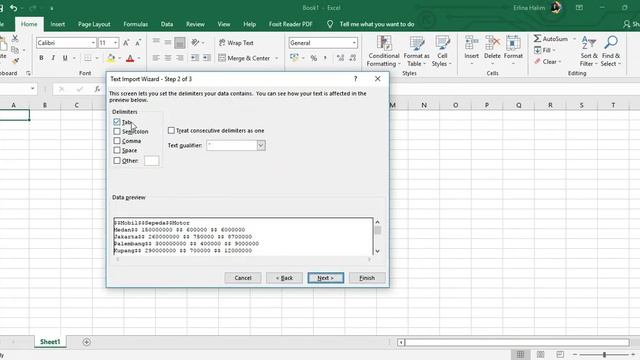Select column N header
Screen dimensions: 640x360
[x=424, y=105]
